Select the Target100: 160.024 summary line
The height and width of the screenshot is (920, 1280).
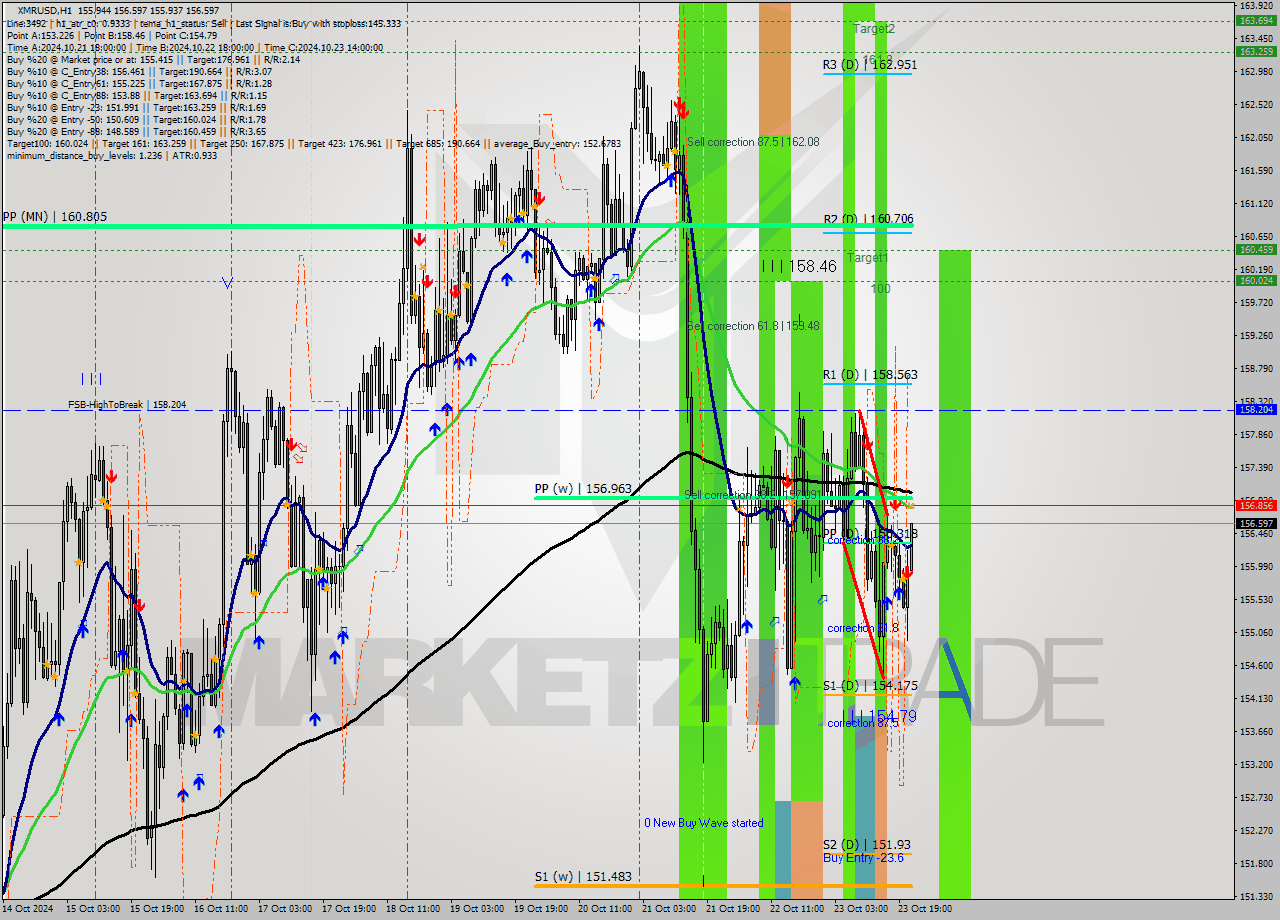313,143
